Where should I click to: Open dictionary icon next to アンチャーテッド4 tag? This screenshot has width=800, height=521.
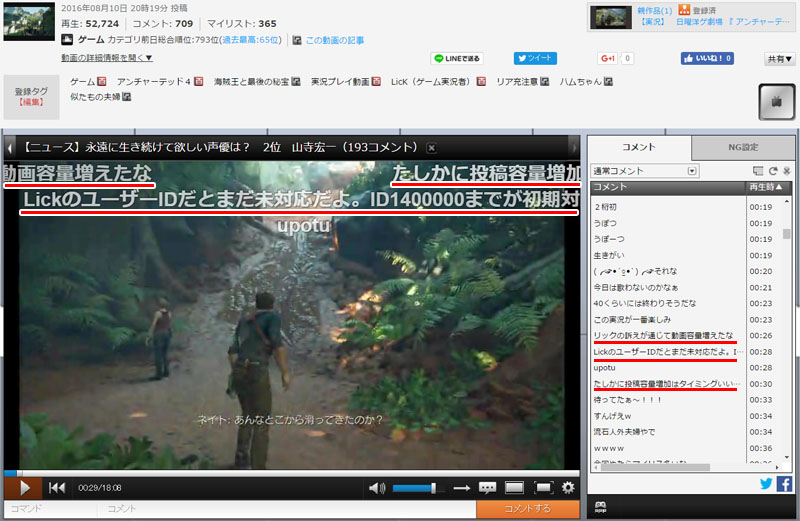tap(199, 82)
